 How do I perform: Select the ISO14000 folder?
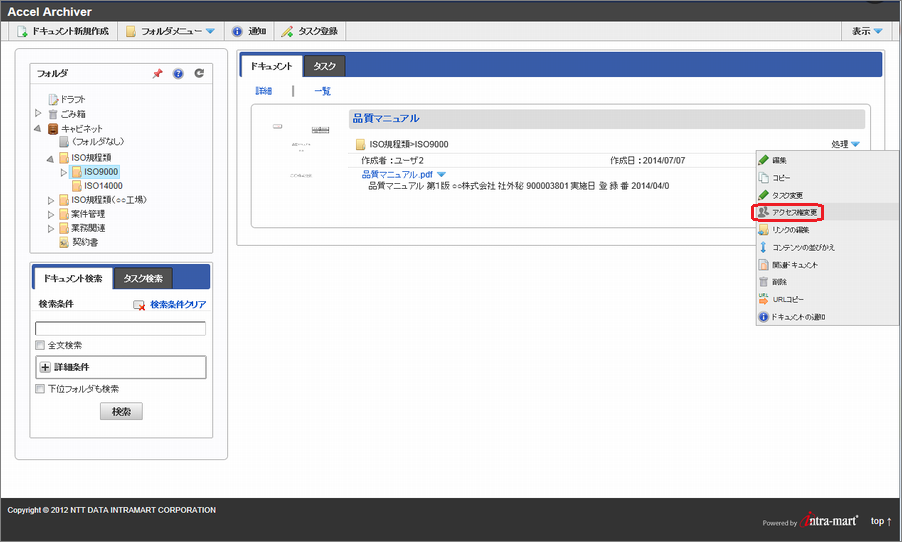(x=97, y=186)
